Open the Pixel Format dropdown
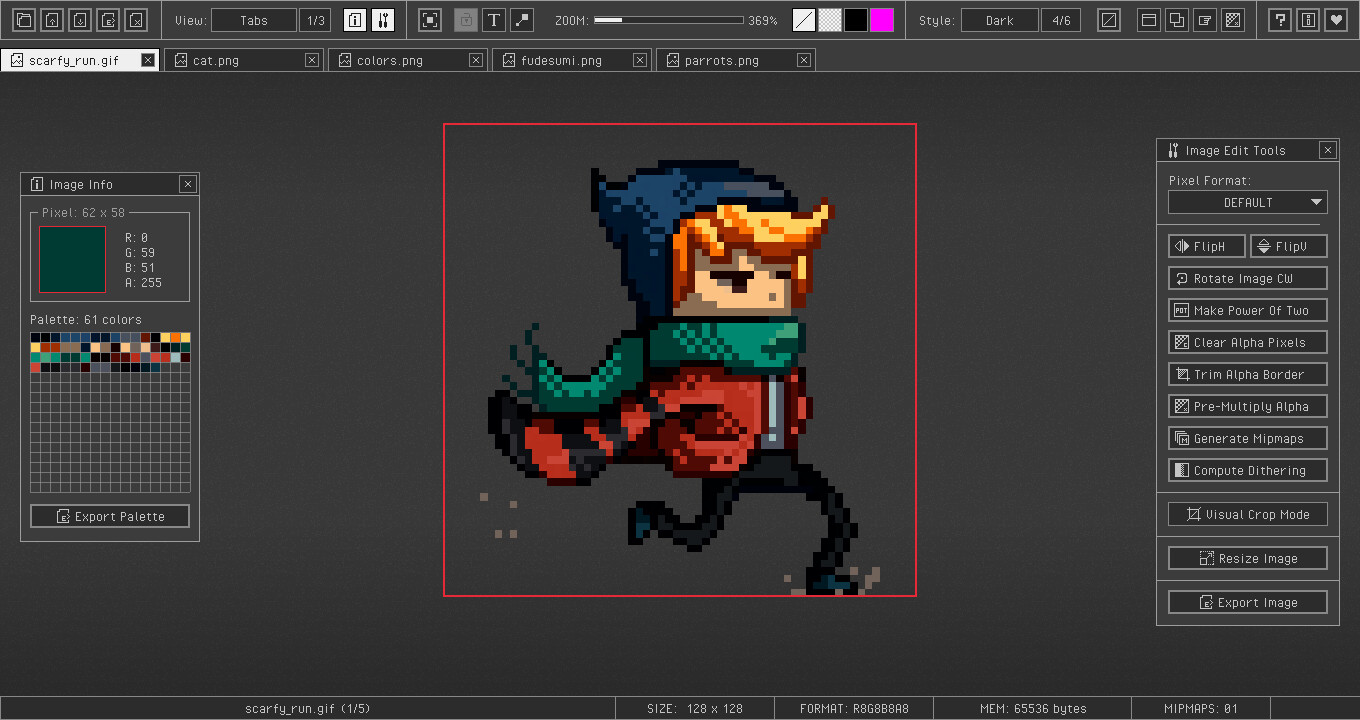Screen dimensions: 1360x720 pyautogui.click(x=1248, y=202)
